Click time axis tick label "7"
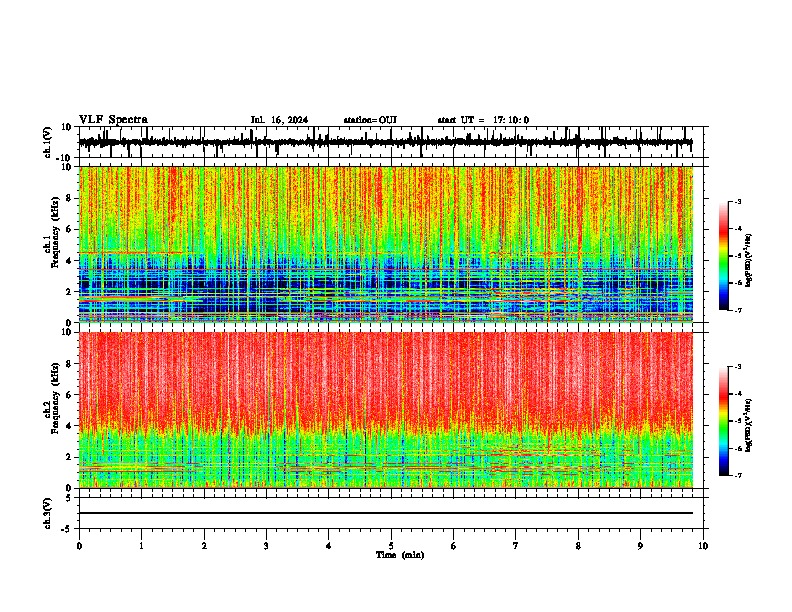792x612 pixels. [516, 546]
